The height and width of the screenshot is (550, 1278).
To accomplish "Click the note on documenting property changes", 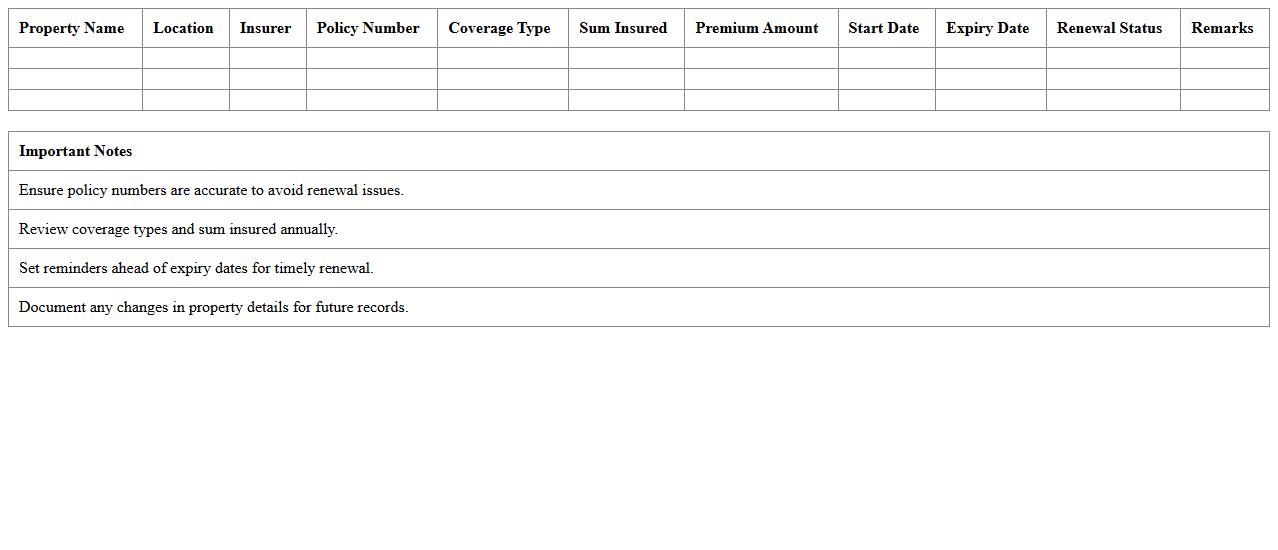I will pos(639,307).
